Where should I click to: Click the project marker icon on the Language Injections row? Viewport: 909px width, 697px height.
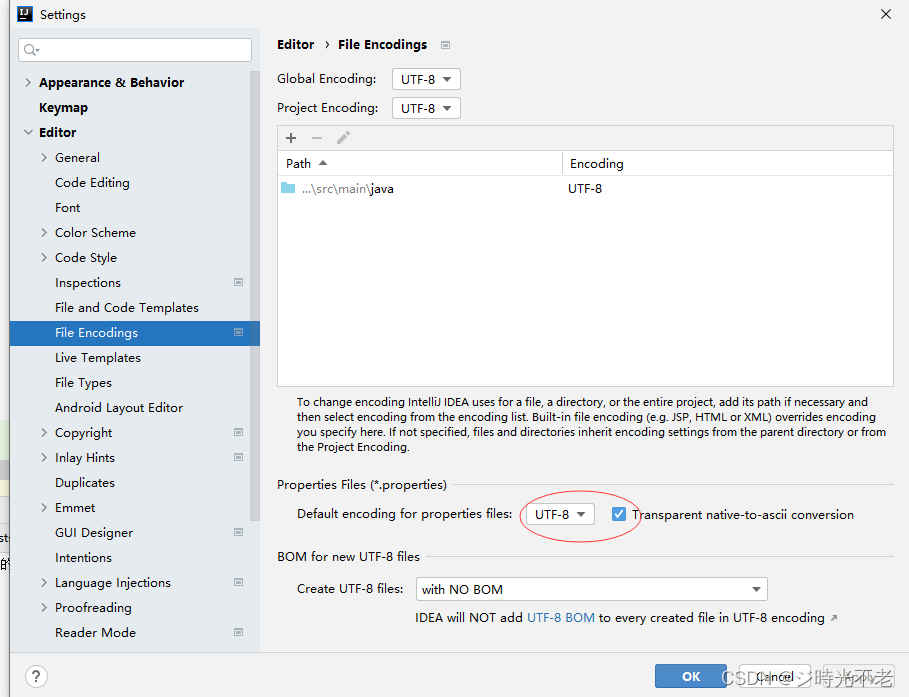[238, 582]
